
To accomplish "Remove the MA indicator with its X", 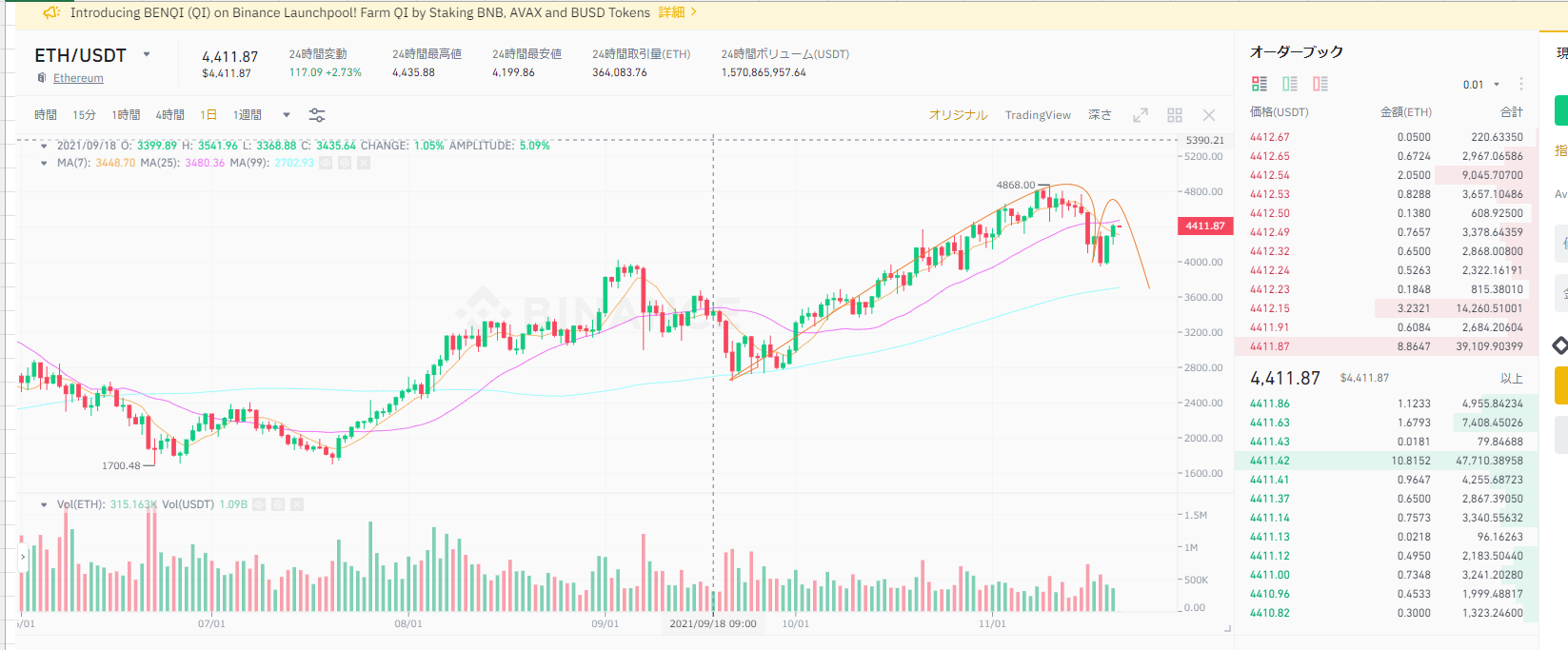I will [x=364, y=163].
